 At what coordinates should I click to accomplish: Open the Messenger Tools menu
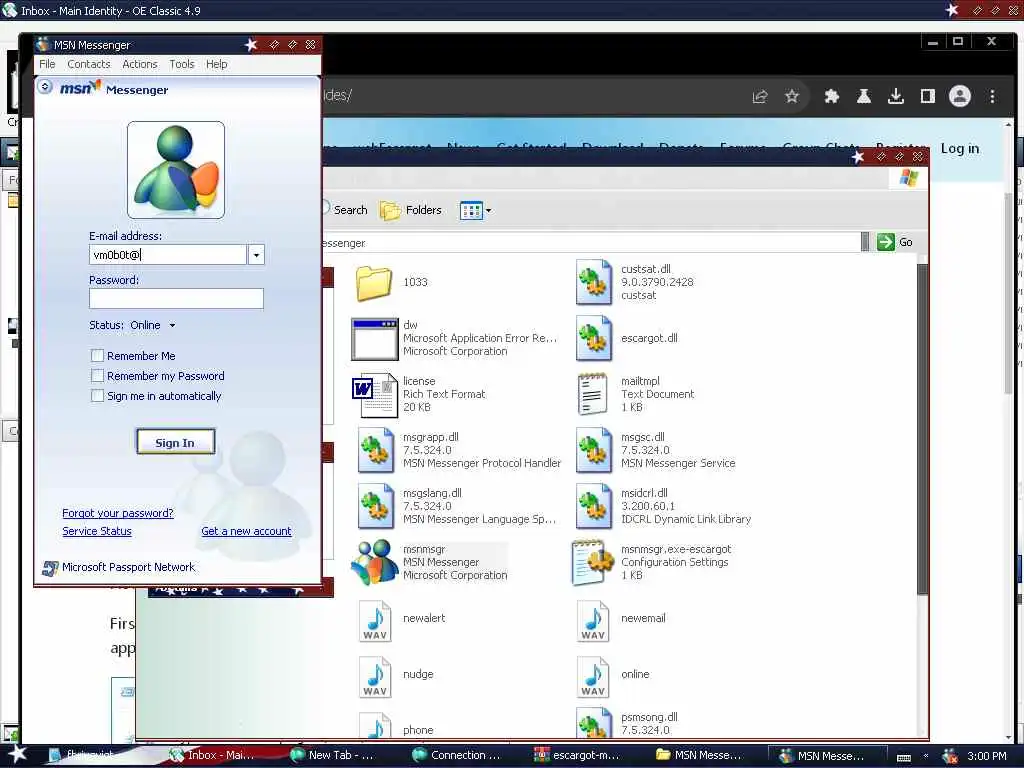coord(182,64)
